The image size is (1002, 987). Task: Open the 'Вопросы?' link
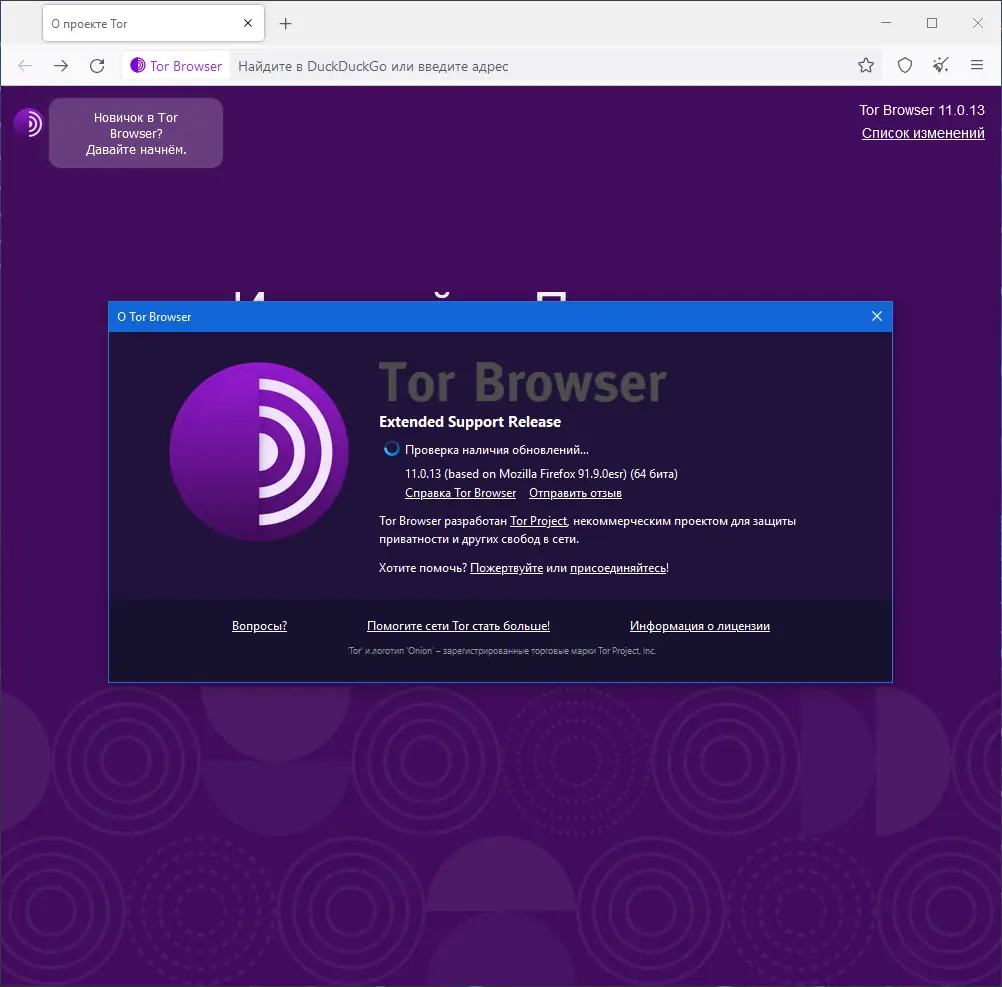coord(259,626)
